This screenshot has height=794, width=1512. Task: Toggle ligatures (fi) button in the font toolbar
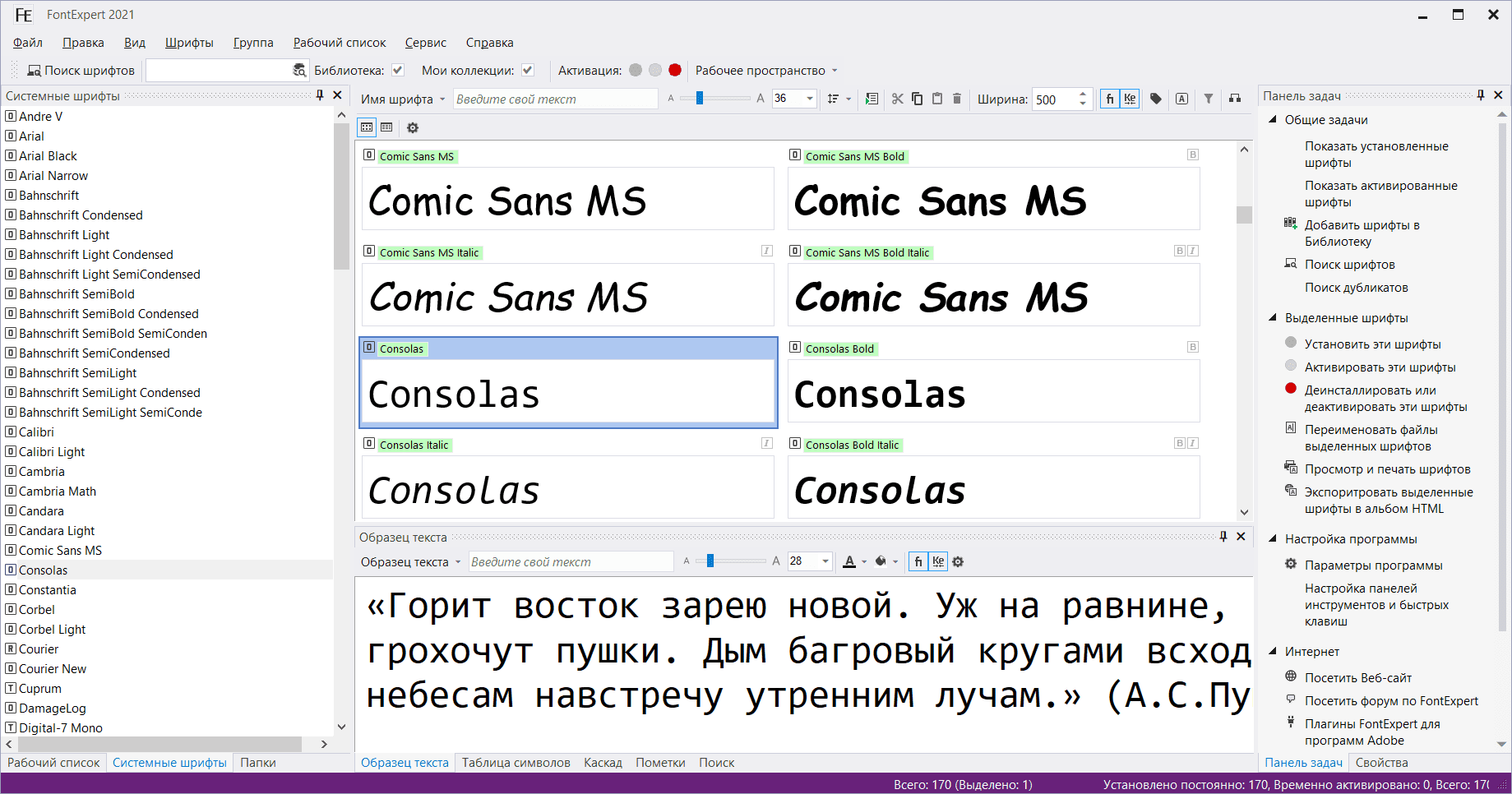[1110, 99]
